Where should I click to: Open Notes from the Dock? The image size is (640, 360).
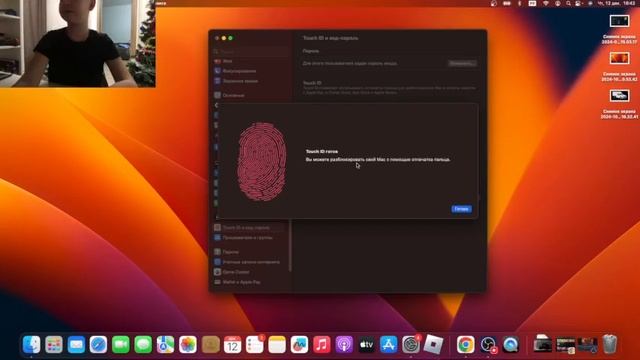pyautogui.click(x=277, y=344)
